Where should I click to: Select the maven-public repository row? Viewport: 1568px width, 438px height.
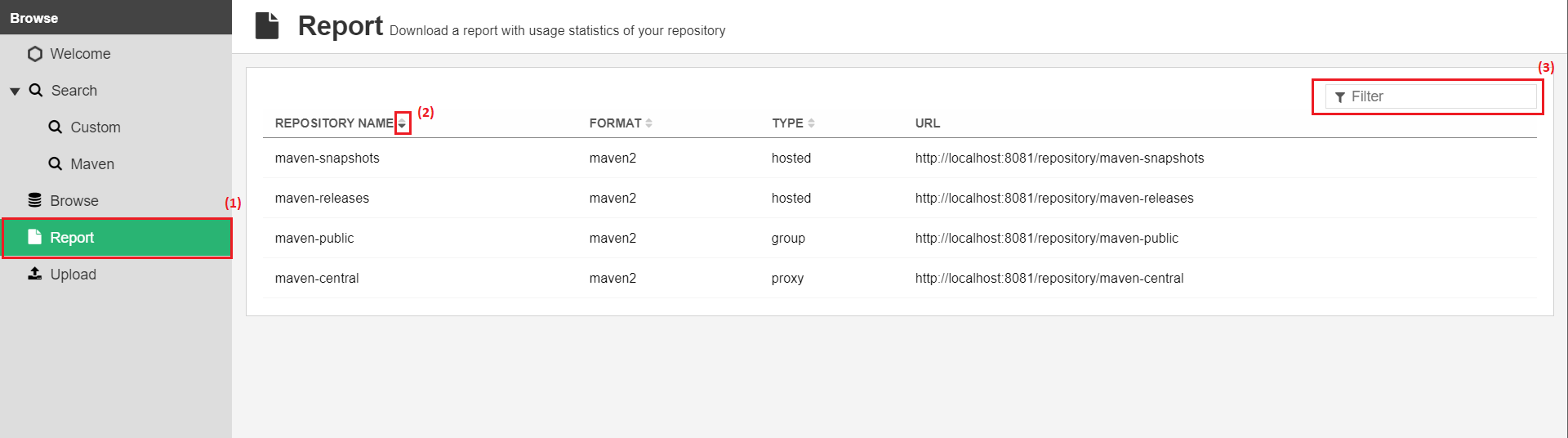coord(314,239)
